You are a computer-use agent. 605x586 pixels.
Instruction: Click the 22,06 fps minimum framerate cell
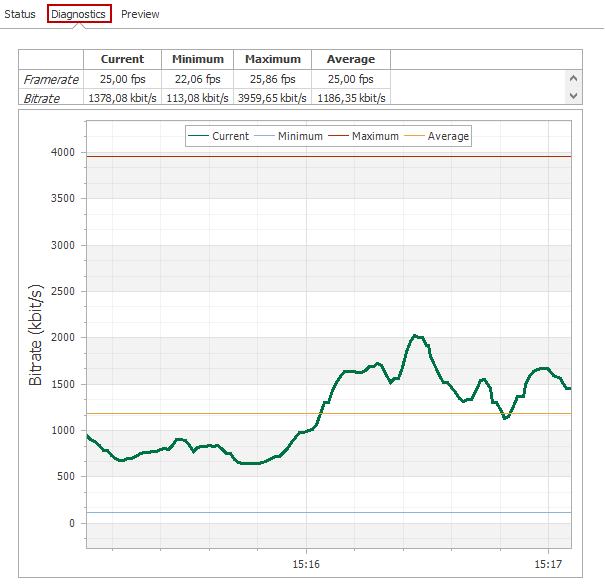(198, 79)
